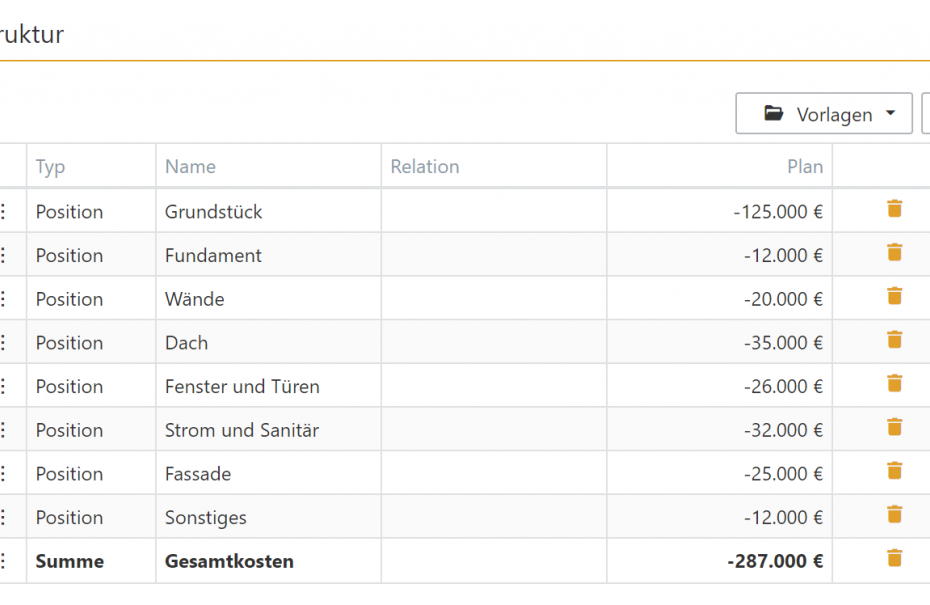The height and width of the screenshot is (605, 930).
Task: Open row menu dots for Grundstück
Action: click(4, 211)
